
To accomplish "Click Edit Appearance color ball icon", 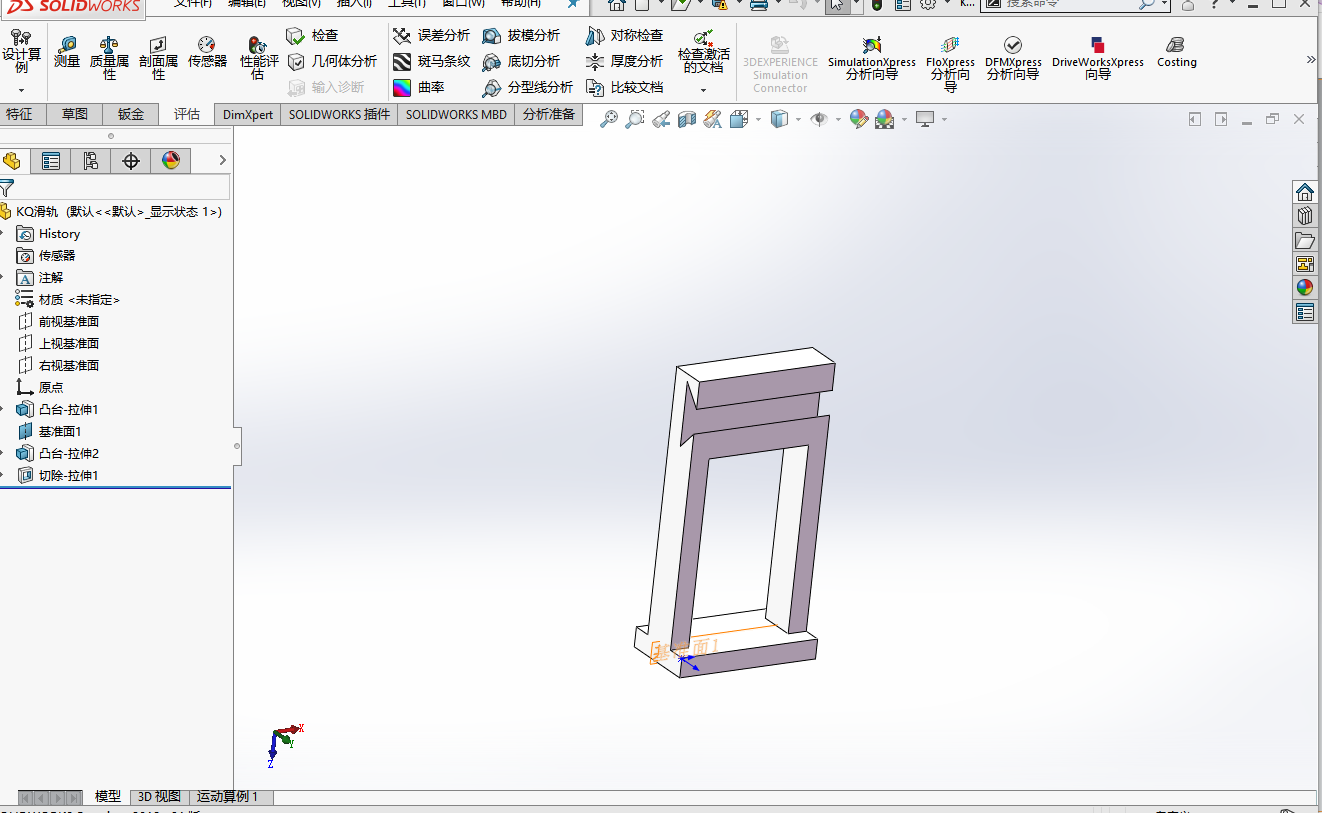I will pyautogui.click(x=858, y=120).
